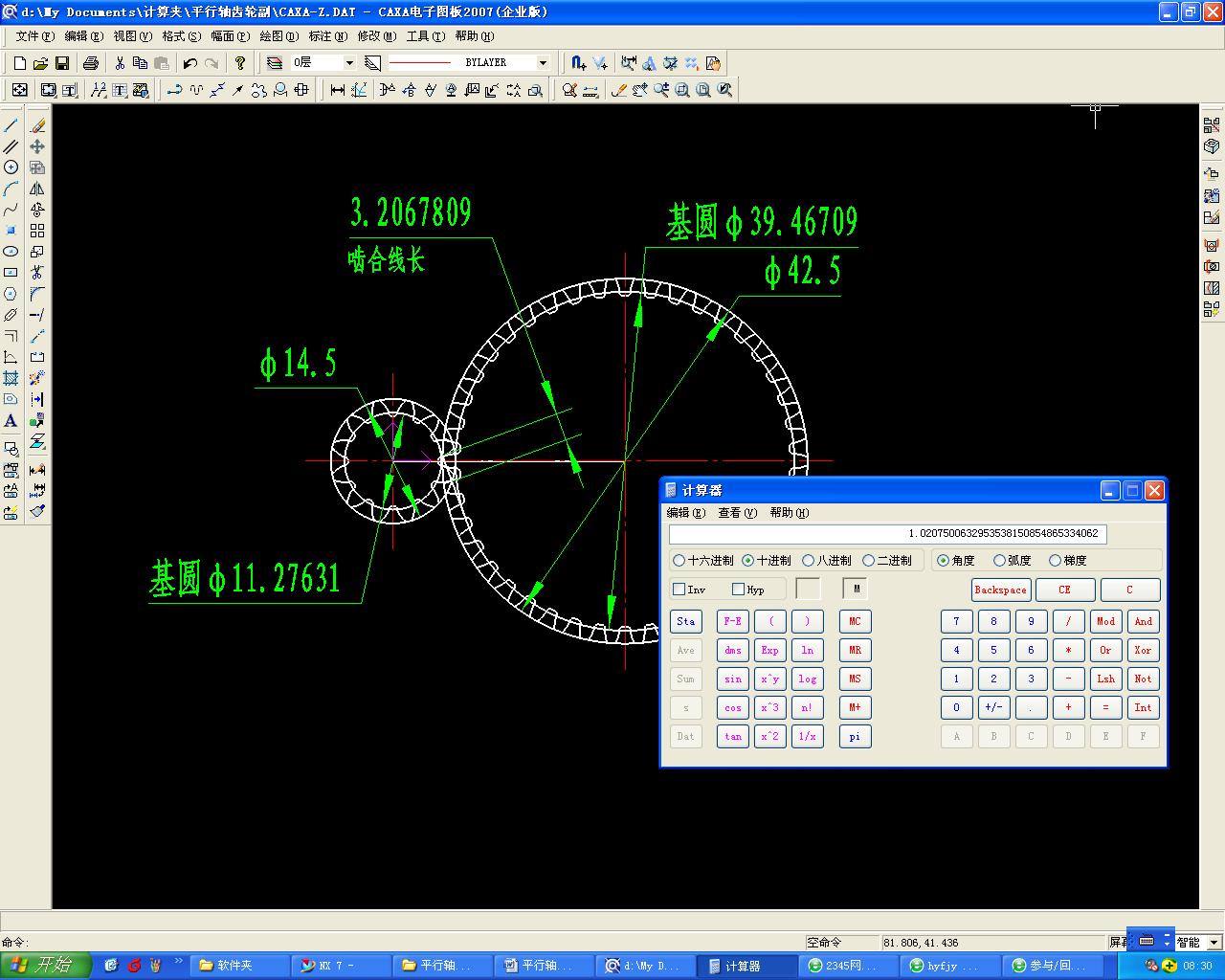Open a file with the folder icon
The image size is (1225, 980).
coord(40,63)
